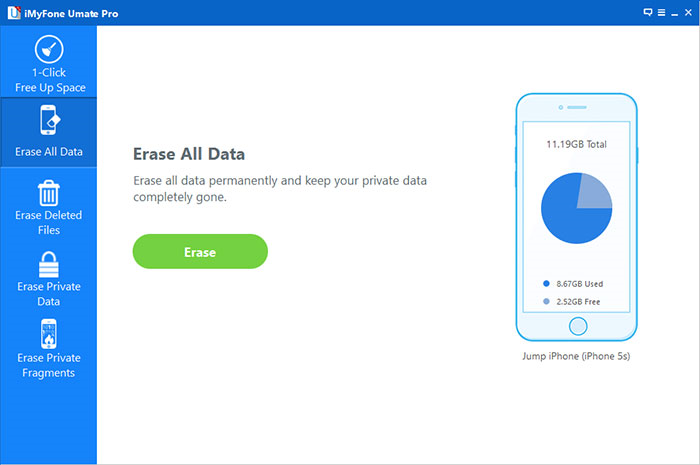Close the iMyFone Umate Pro window

click(x=689, y=11)
